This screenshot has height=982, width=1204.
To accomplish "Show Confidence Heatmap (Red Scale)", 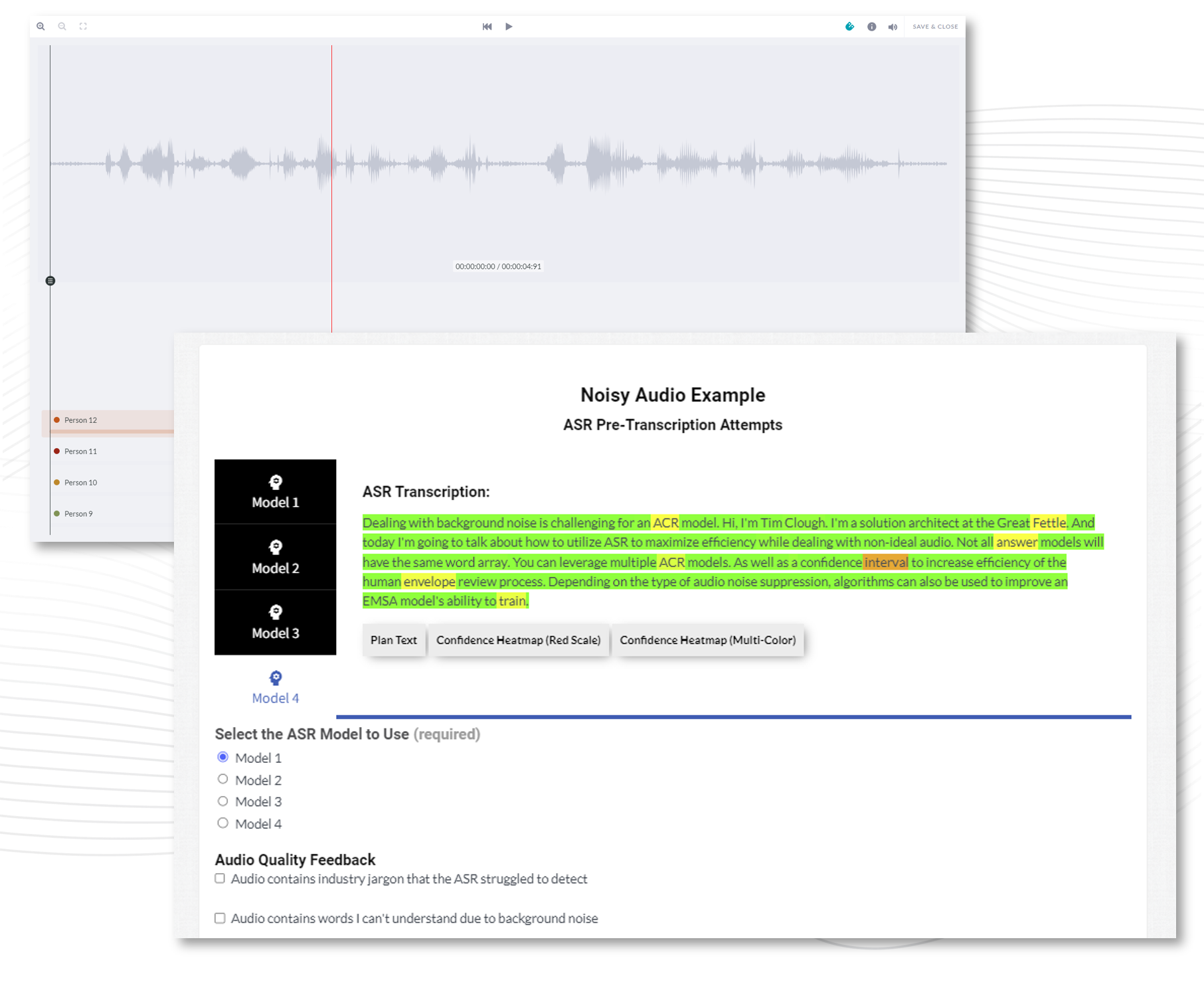I will [519, 640].
